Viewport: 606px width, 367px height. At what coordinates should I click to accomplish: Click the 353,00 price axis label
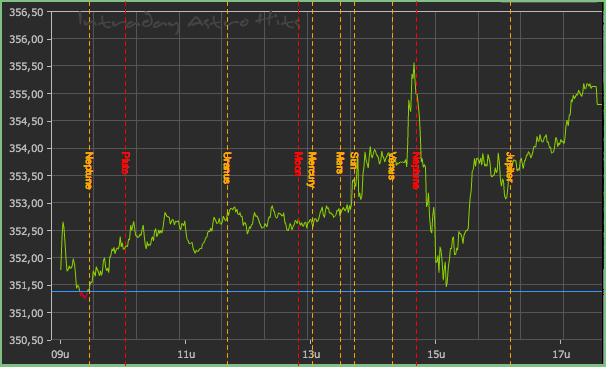click(x=26, y=204)
